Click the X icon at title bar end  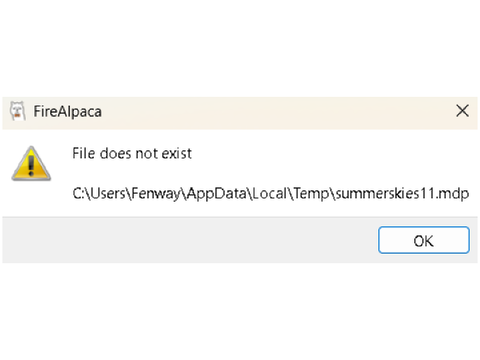coord(462,111)
